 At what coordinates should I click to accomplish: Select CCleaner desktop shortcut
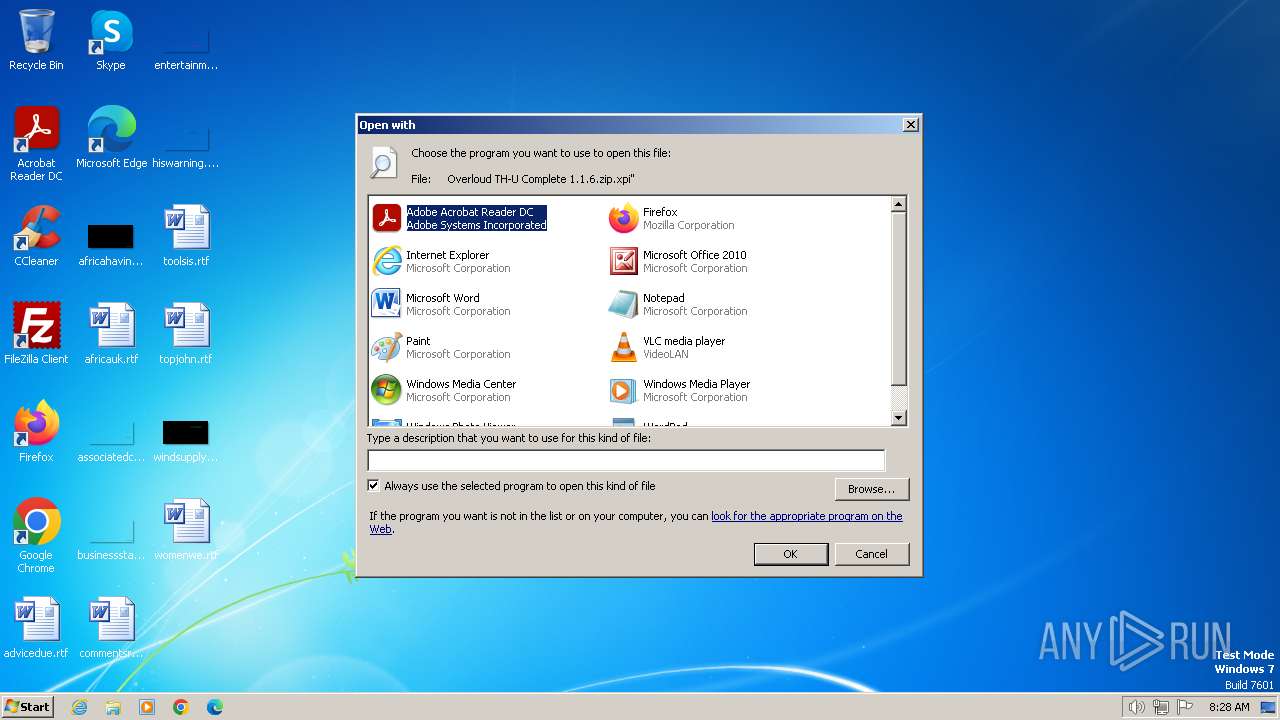pos(36,236)
